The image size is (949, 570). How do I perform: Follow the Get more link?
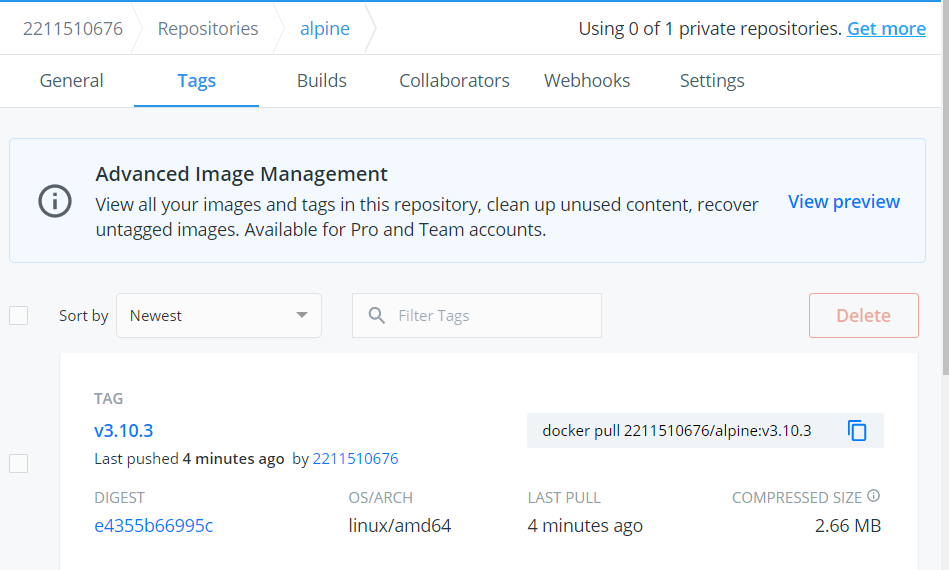tap(886, 29)
